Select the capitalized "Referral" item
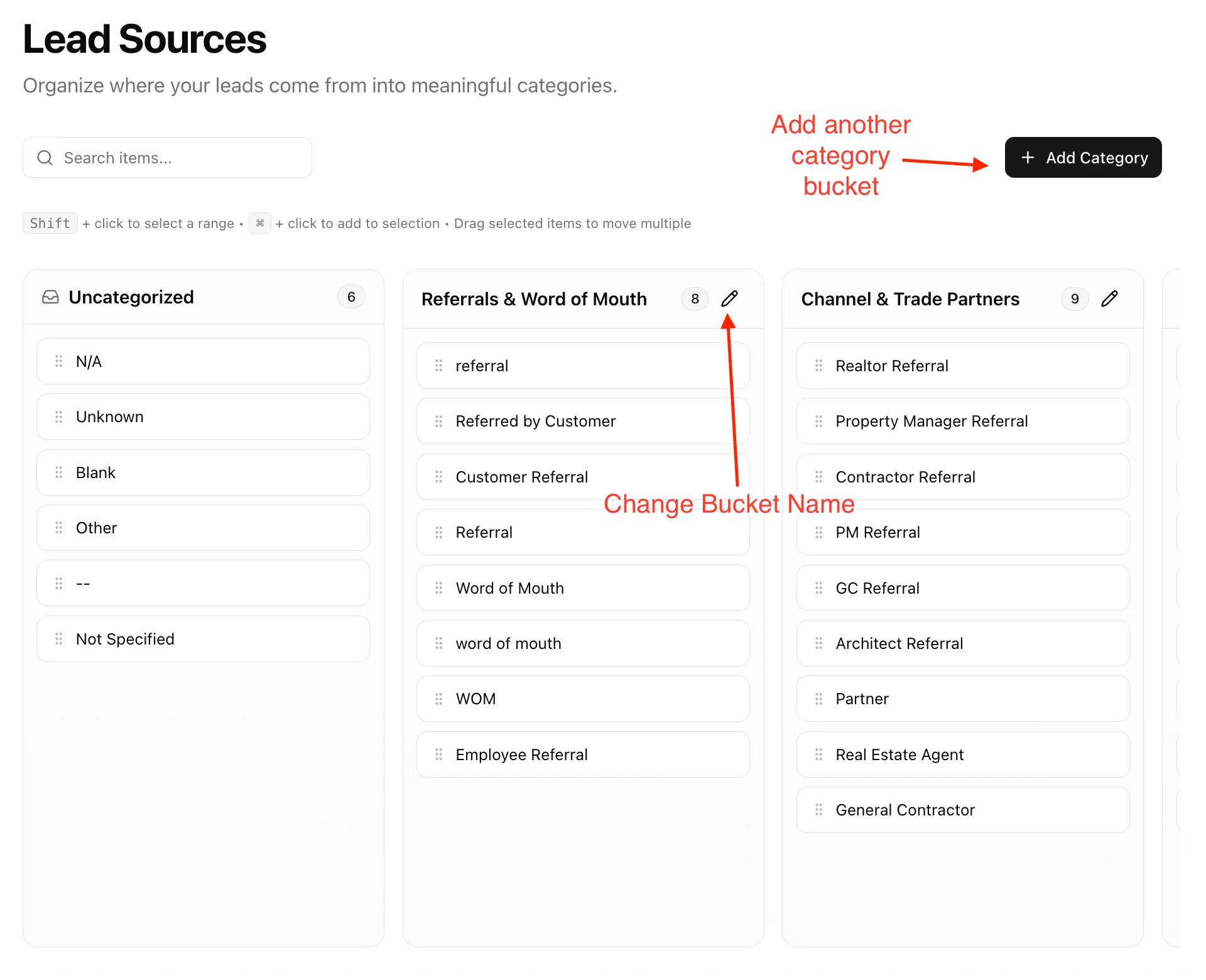1206x980 pixels. [583, 532]
